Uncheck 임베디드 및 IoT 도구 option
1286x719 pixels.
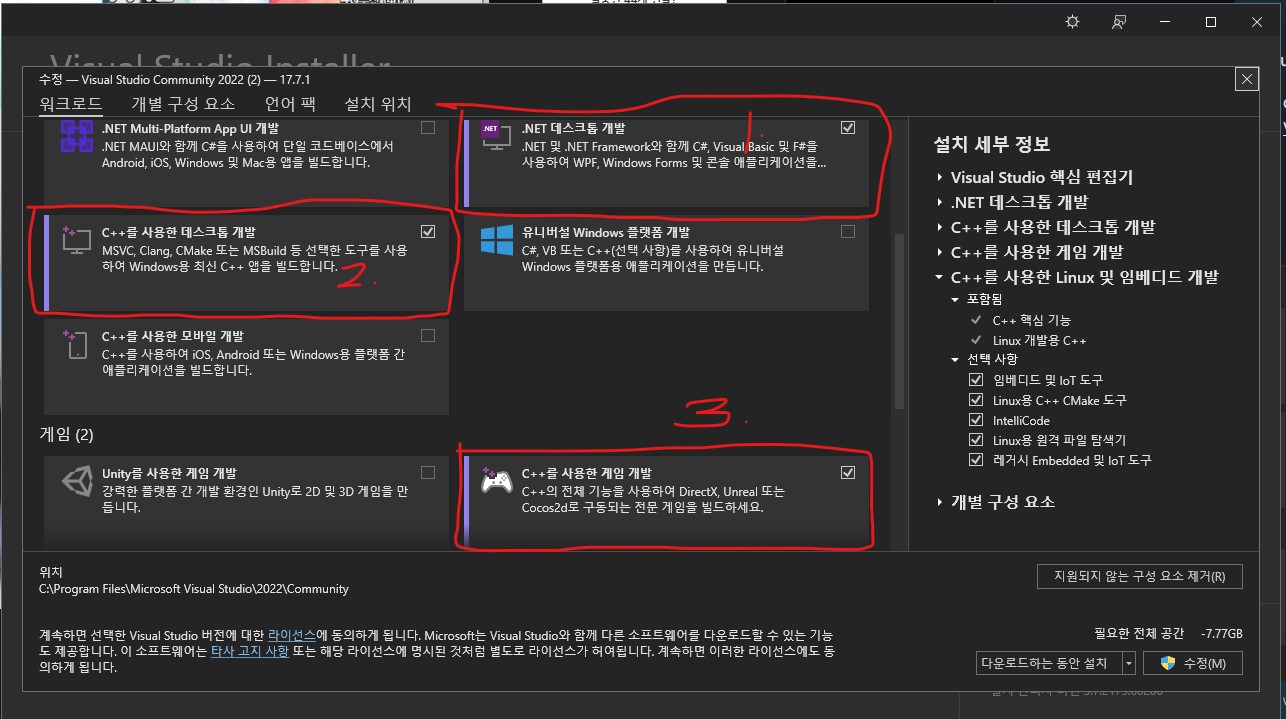(976, 380)
